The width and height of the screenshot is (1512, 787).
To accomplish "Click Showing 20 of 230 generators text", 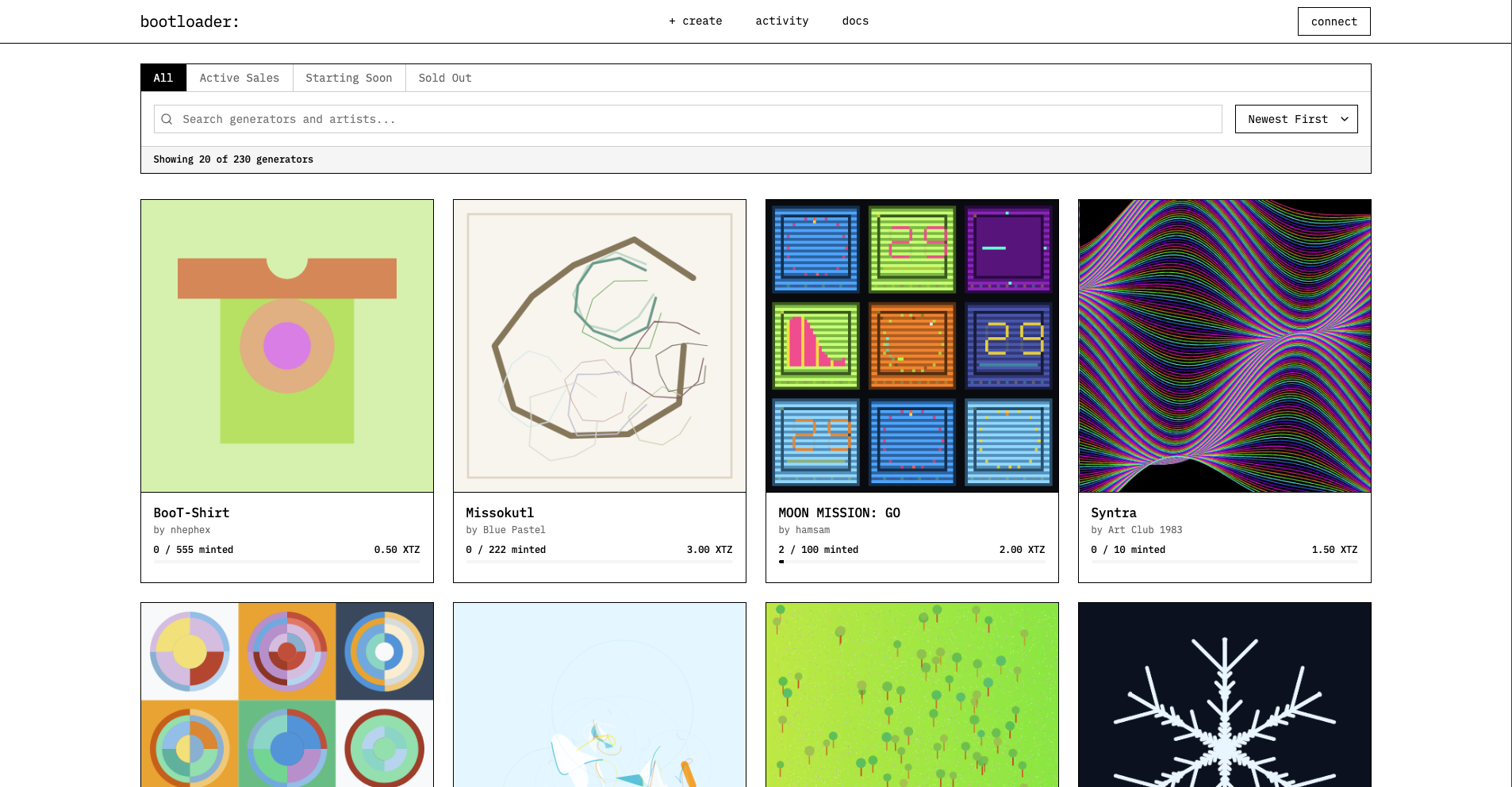I will pyautogui.click(x=233, y=159).
